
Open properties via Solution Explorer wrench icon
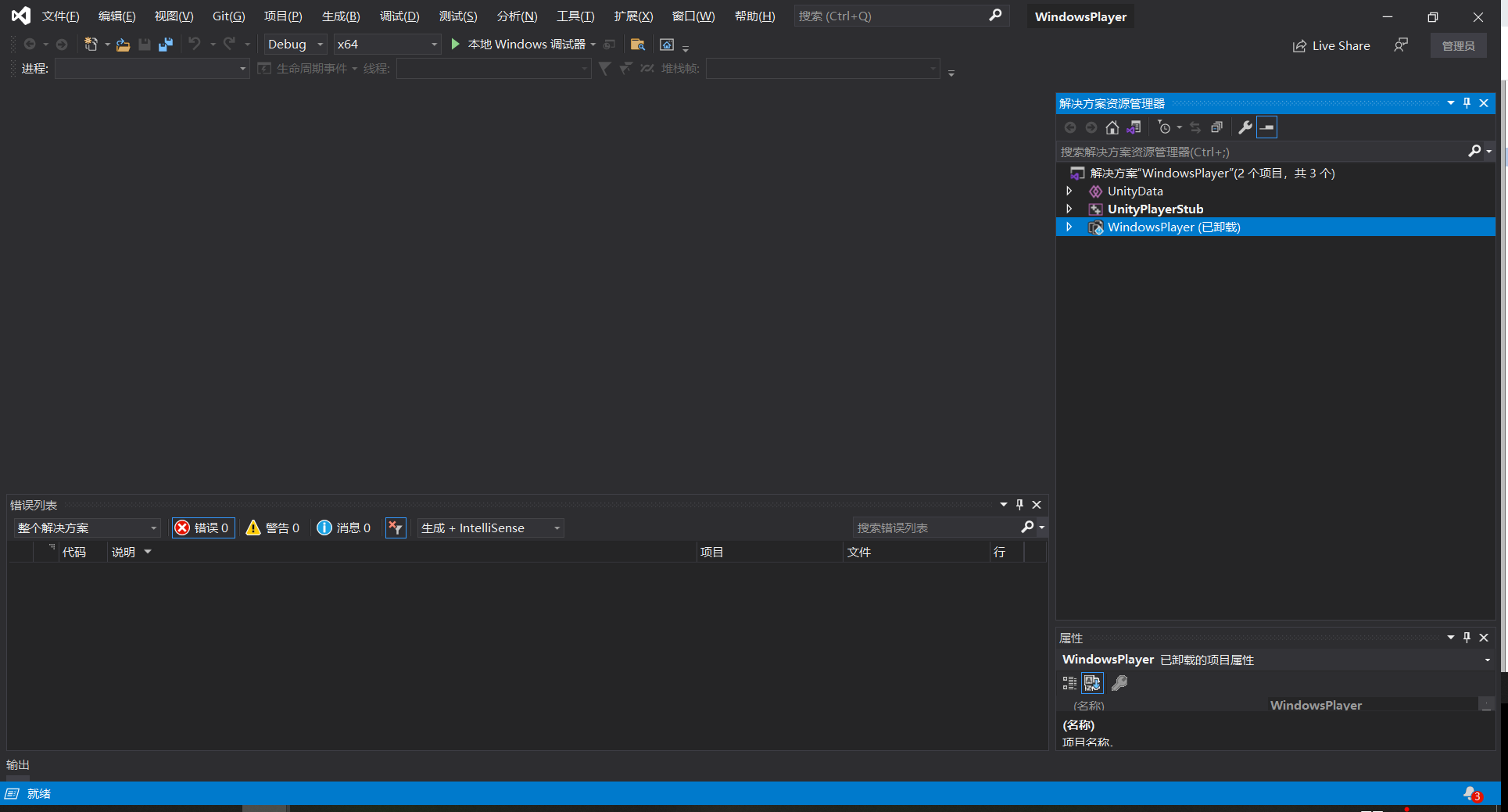coord(1245,127)
